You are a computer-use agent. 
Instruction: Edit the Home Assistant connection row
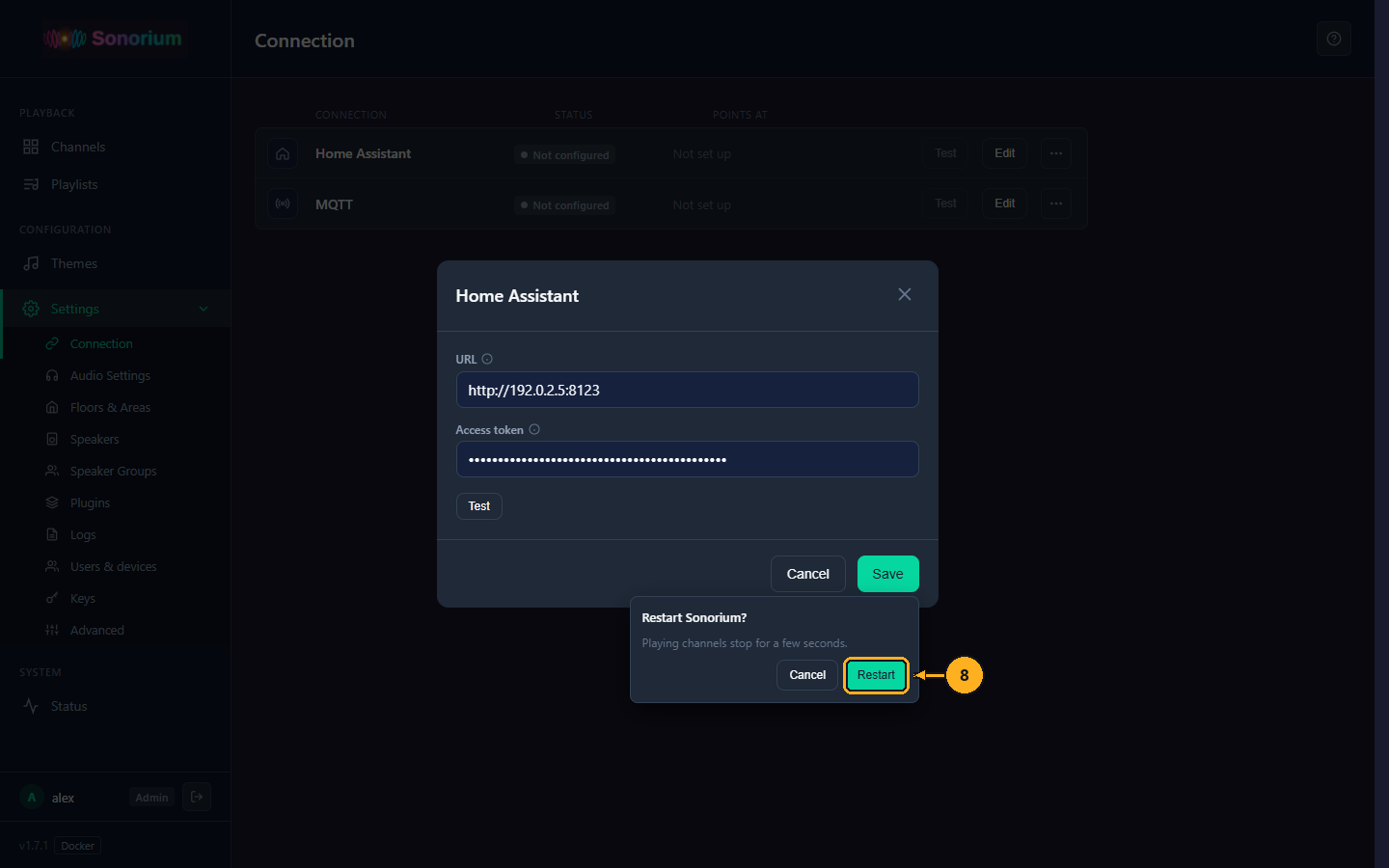pyautogui.click(x=1005, y=153)
